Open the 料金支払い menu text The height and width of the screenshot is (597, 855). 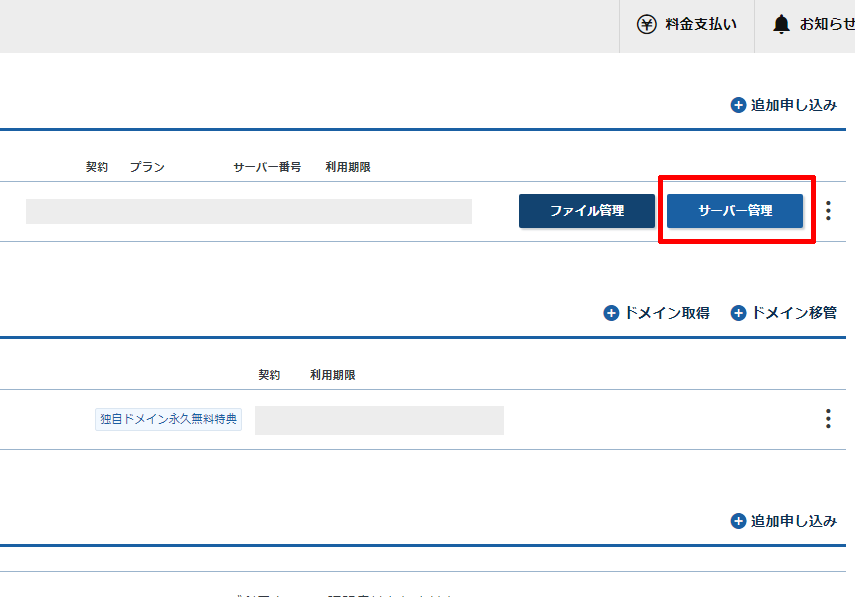coord(701,24)
